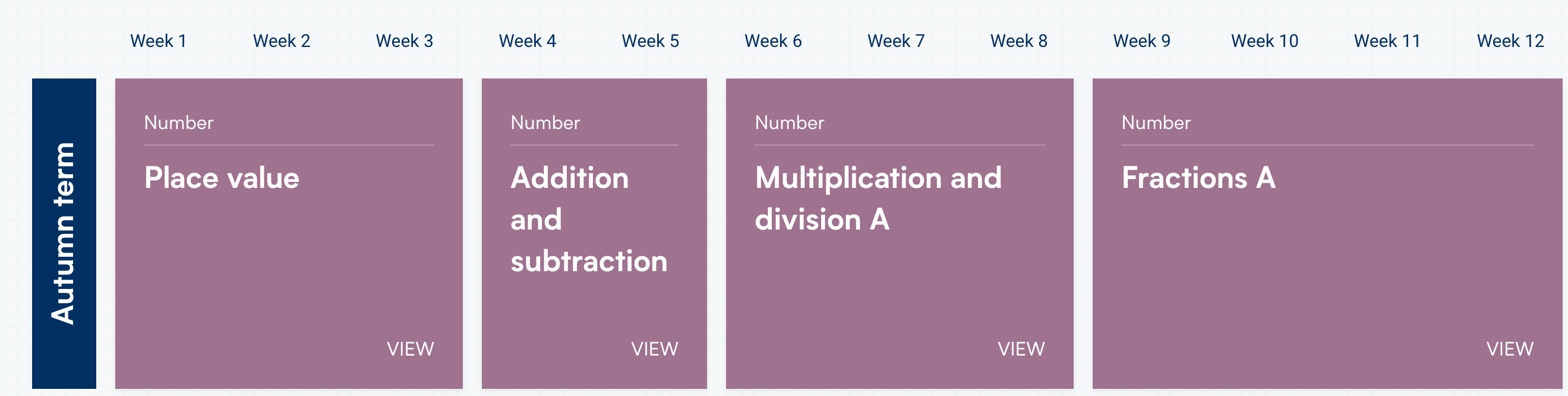This screenshot has width=1568, height=396.
Task: Click VIEW on the Place value card
Action: [x=410, y=349]
